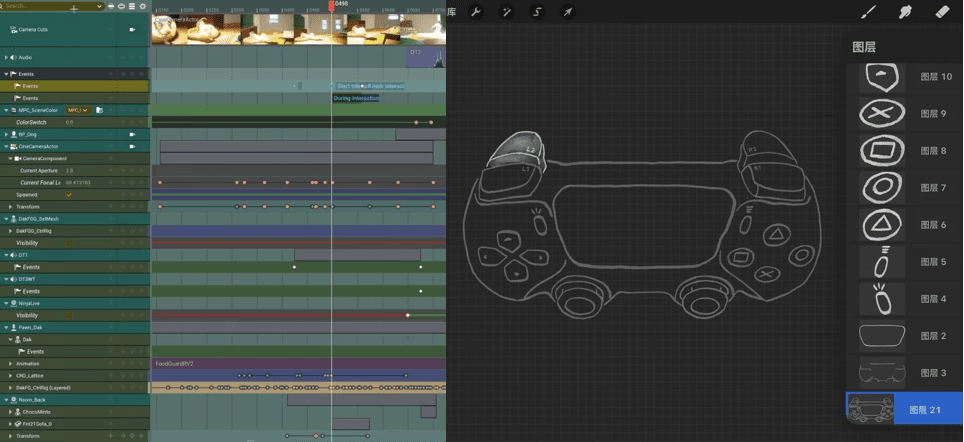Viewport: 964px width, 442px height.
Task: Click the NinjaLive actor icon
Action: point(14,303)
